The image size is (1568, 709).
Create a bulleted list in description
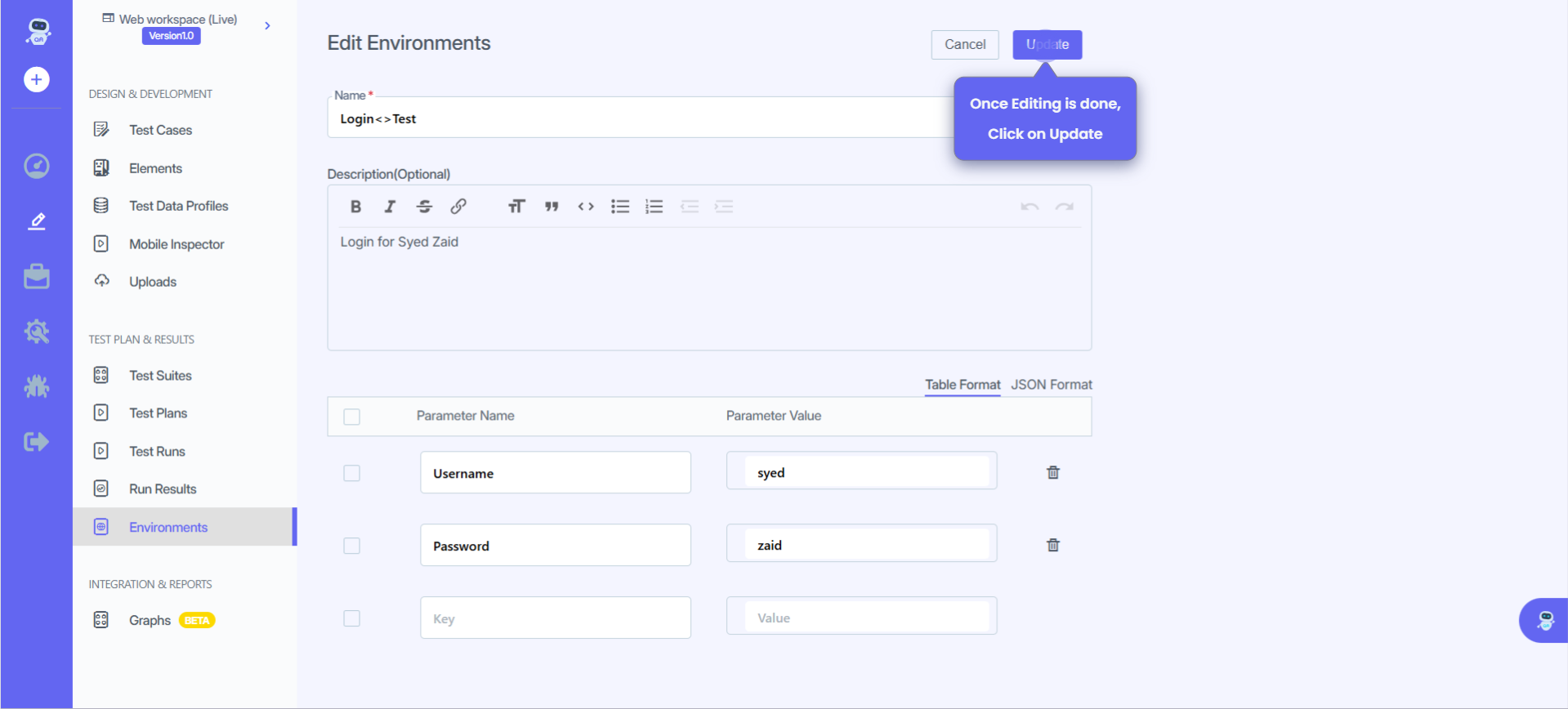[x=620, y=207]
